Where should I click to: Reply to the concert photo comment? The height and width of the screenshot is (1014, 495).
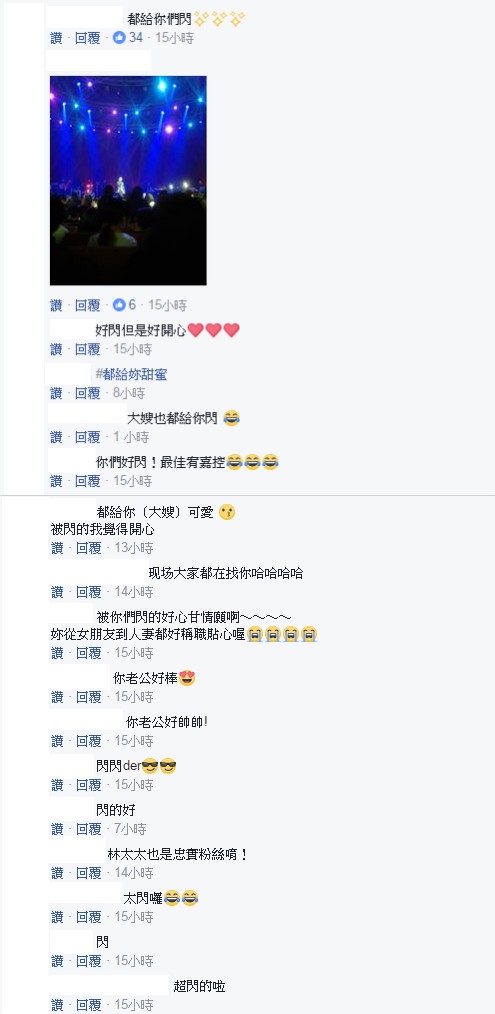click(x=88, y=305)
